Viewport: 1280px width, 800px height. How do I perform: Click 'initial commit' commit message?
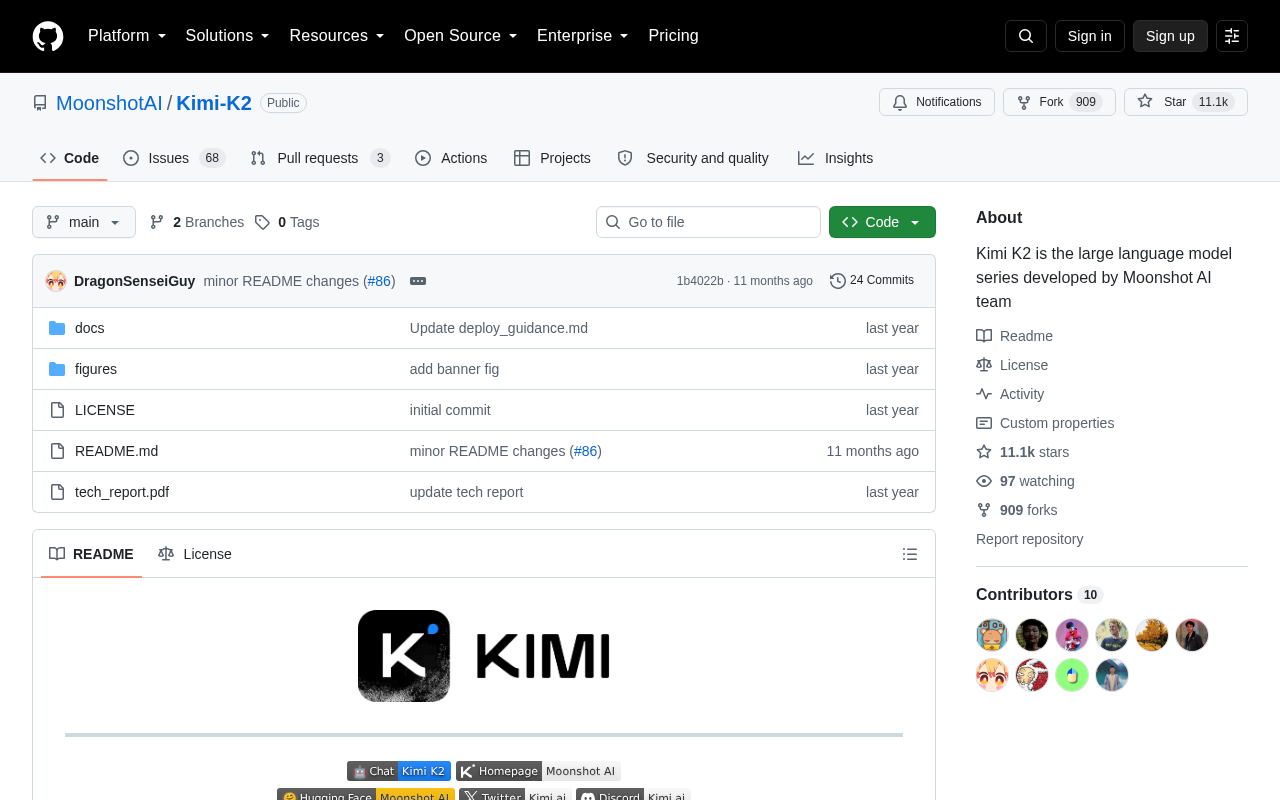point(450,410)
